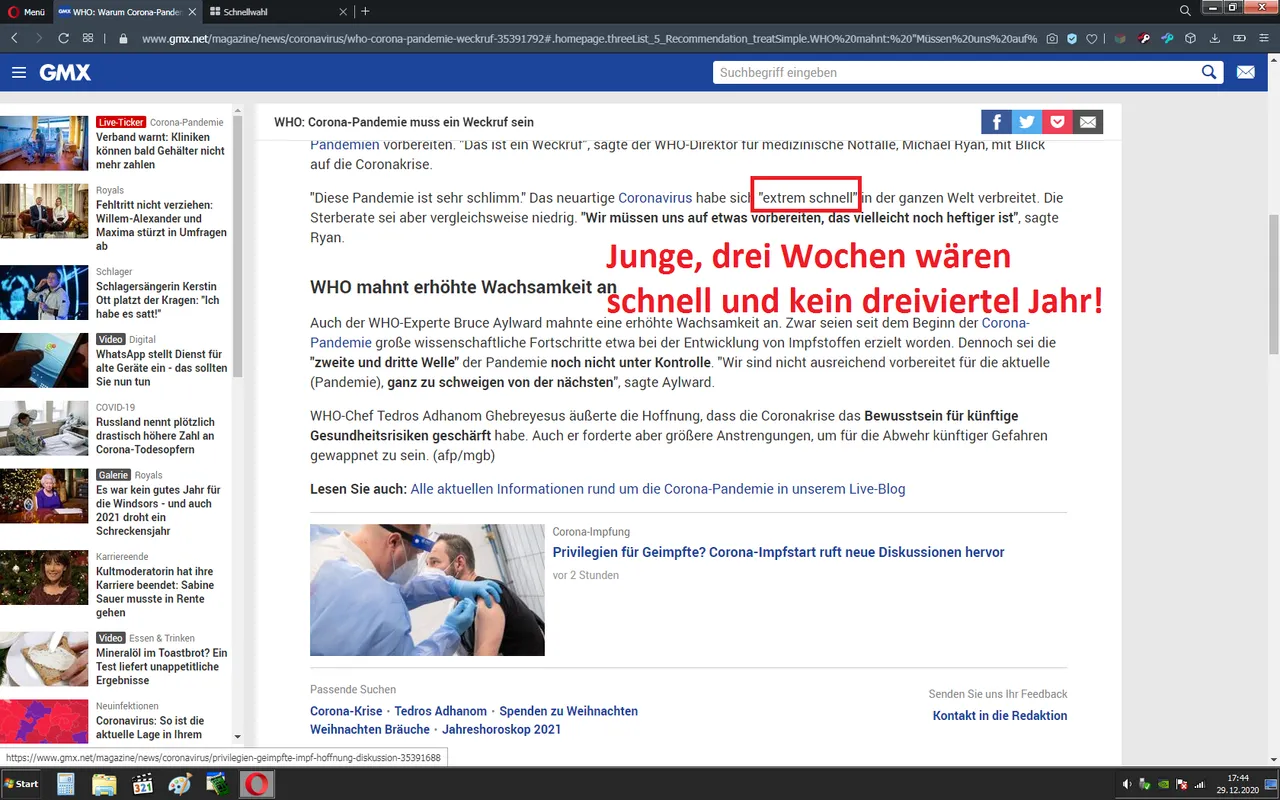Share article on Twitter
The image size is (1280, 800).
[1026, 122]
